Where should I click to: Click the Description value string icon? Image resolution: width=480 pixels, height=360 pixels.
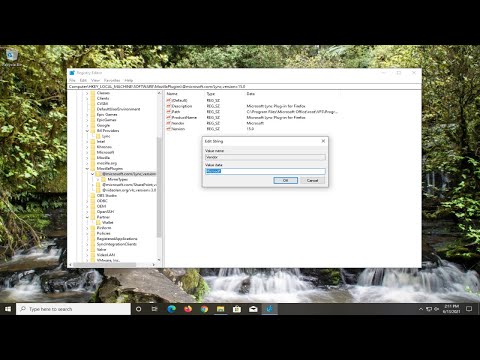click(x=169, y=106)
